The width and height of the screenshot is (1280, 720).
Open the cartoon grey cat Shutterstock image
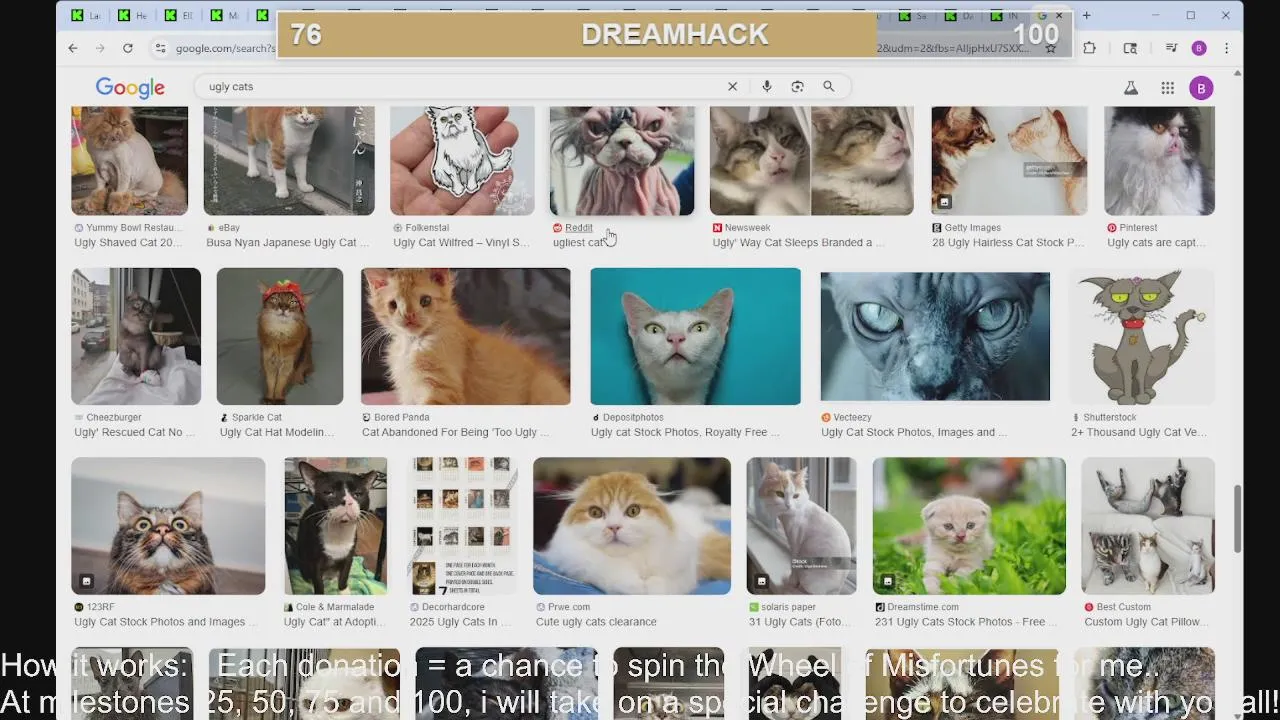pyautogui.click(x=1143, y=336)
